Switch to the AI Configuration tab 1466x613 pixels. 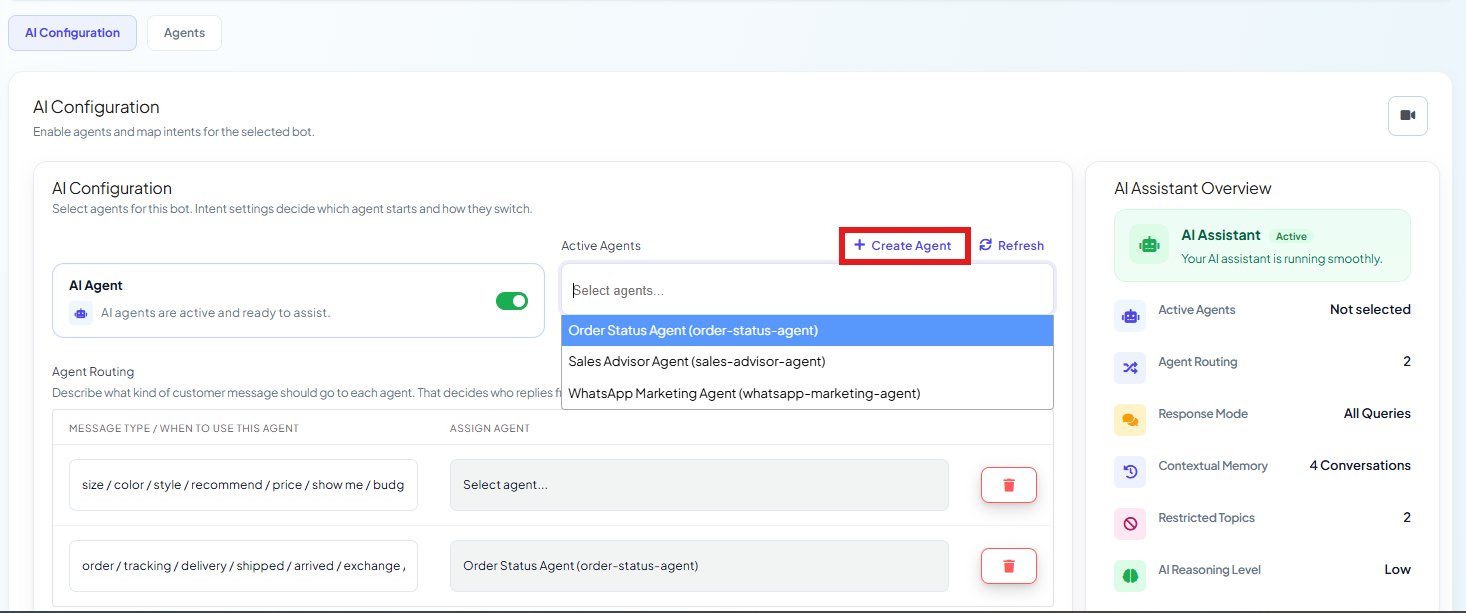[72, 33]
